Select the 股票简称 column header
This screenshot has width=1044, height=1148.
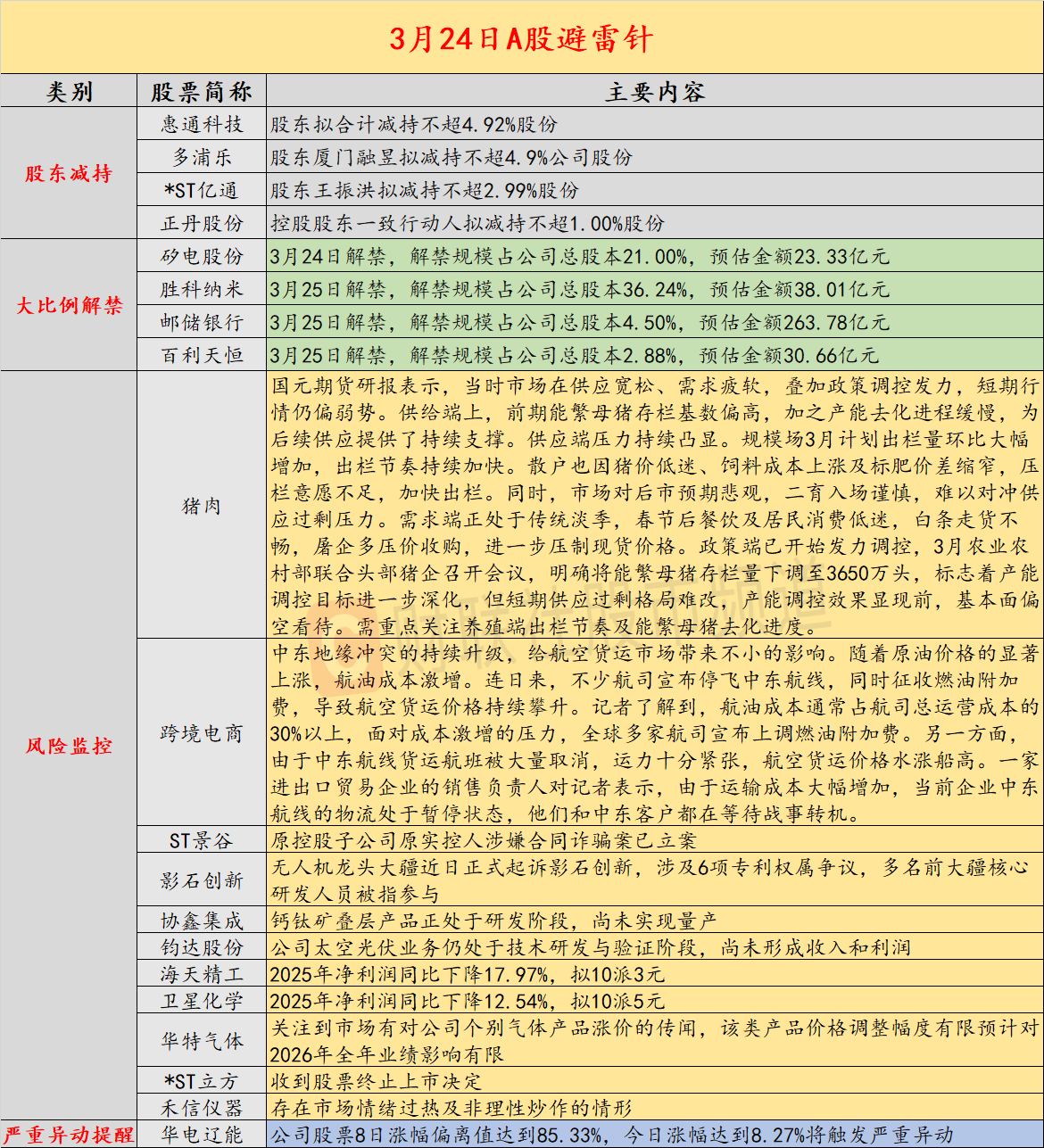pyautogui.click(x=202, y=92)
